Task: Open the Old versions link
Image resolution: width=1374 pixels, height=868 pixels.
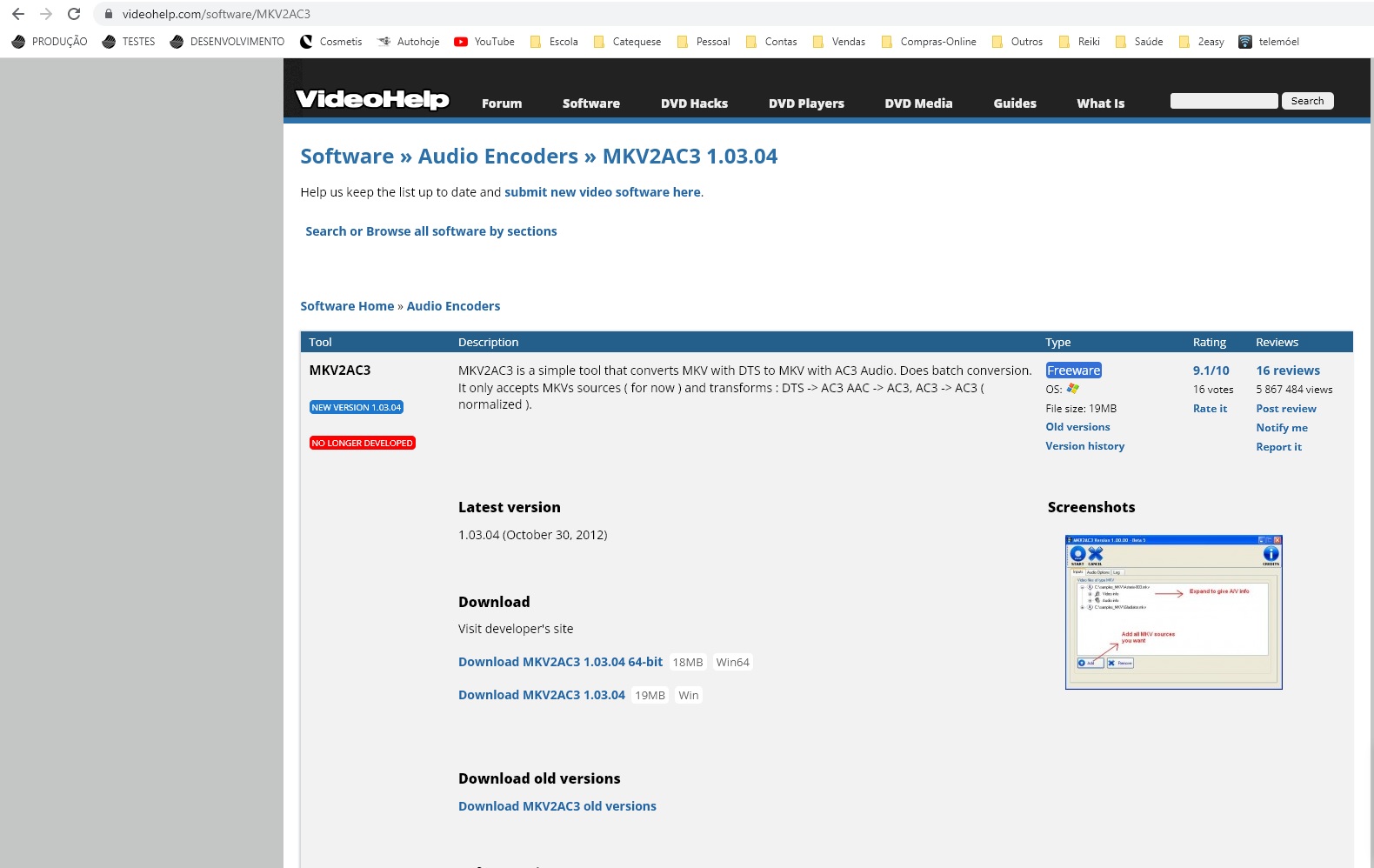Action: point(1077,427)
